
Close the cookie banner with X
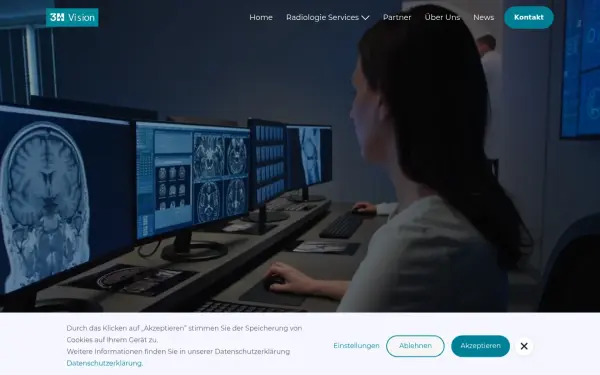click(x=524, y=346)
